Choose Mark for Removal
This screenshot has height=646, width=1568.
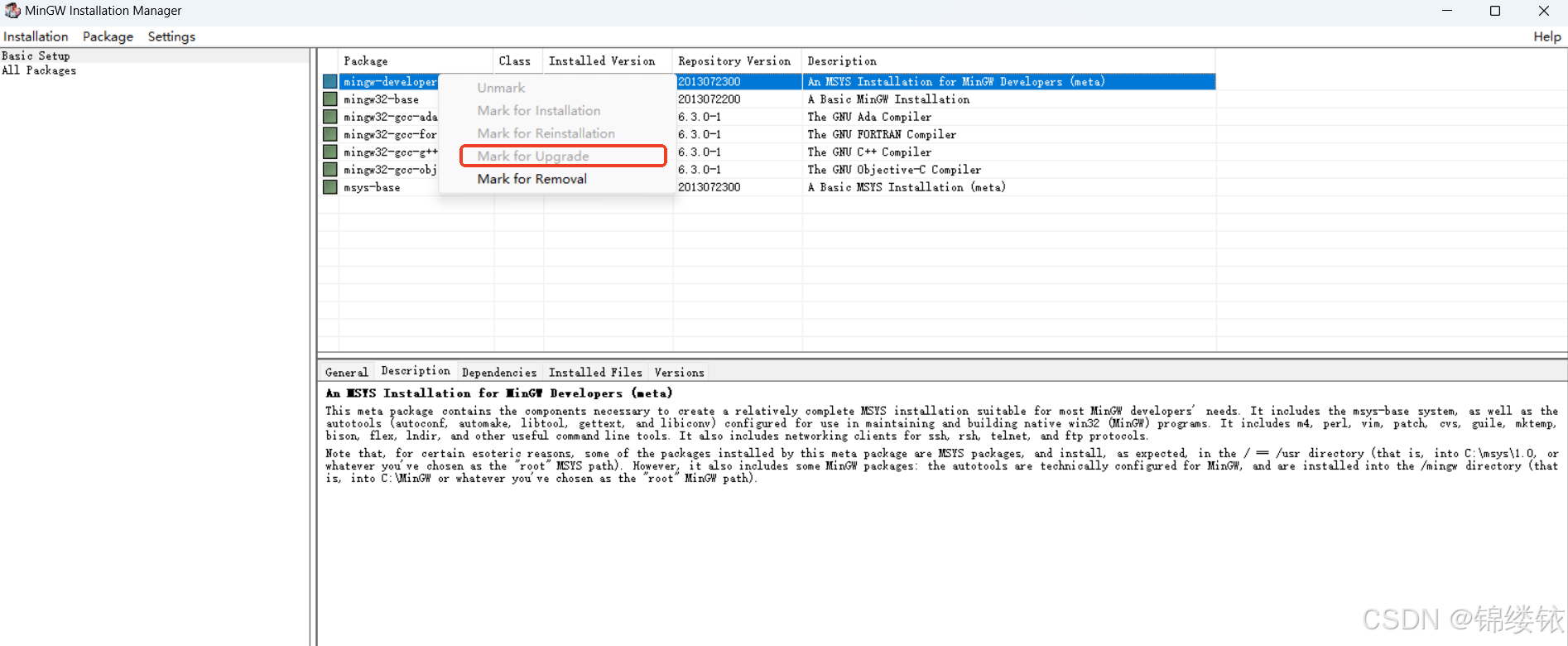click(x=531, y=179)
